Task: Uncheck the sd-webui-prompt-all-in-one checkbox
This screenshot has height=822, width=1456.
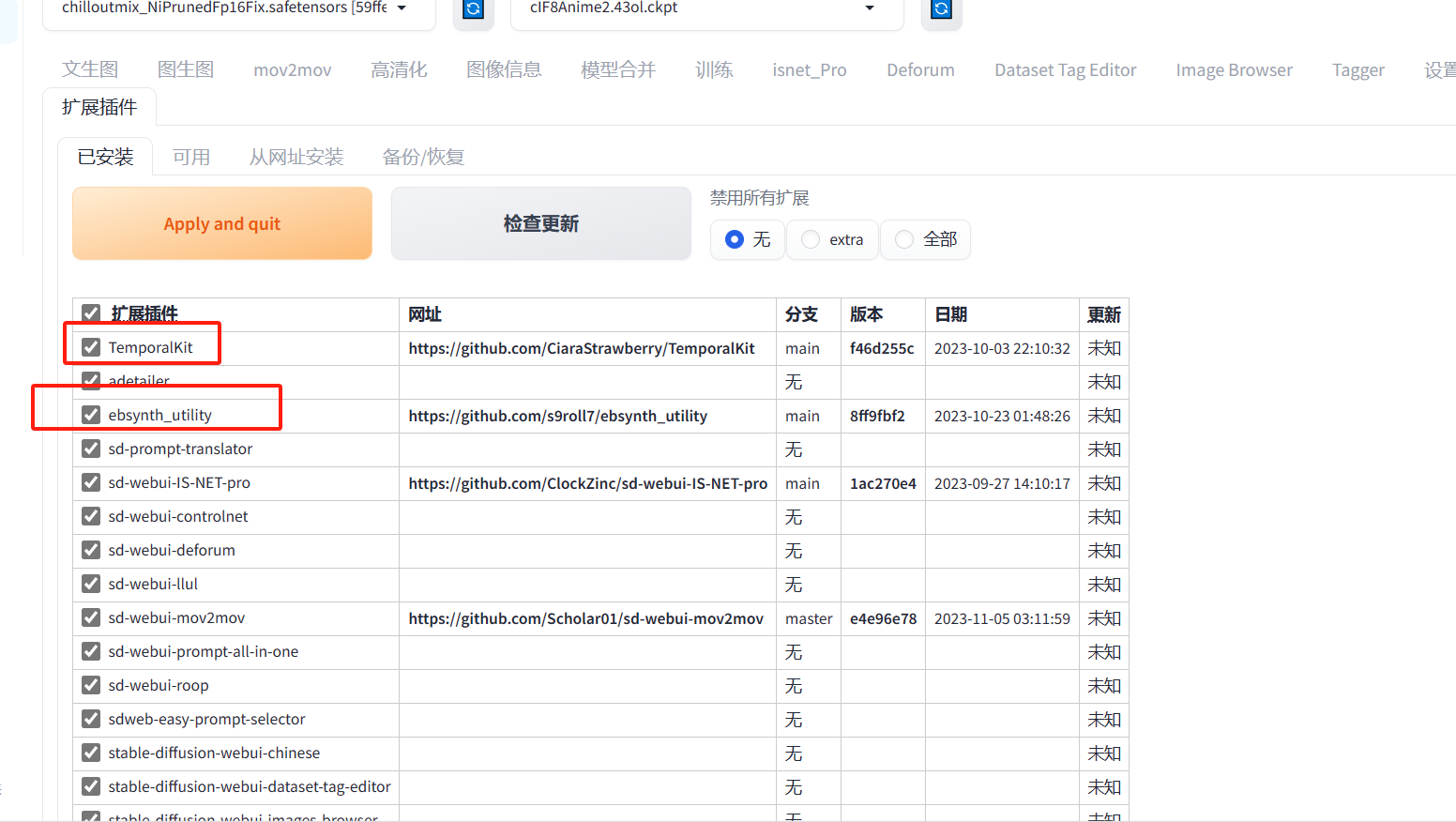Action: [91, 651]
